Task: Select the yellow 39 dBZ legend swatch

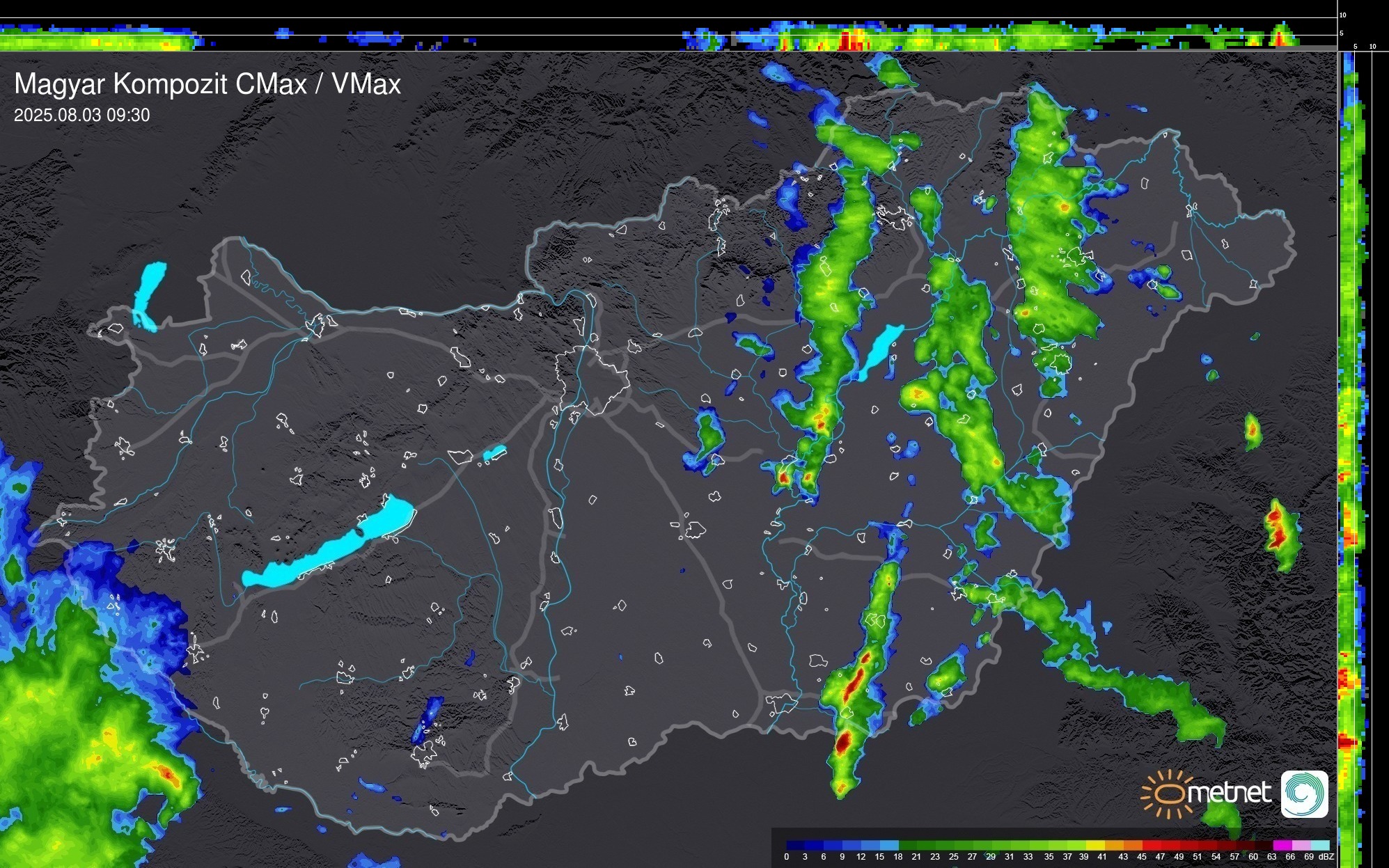Action: pos(1095,845)
